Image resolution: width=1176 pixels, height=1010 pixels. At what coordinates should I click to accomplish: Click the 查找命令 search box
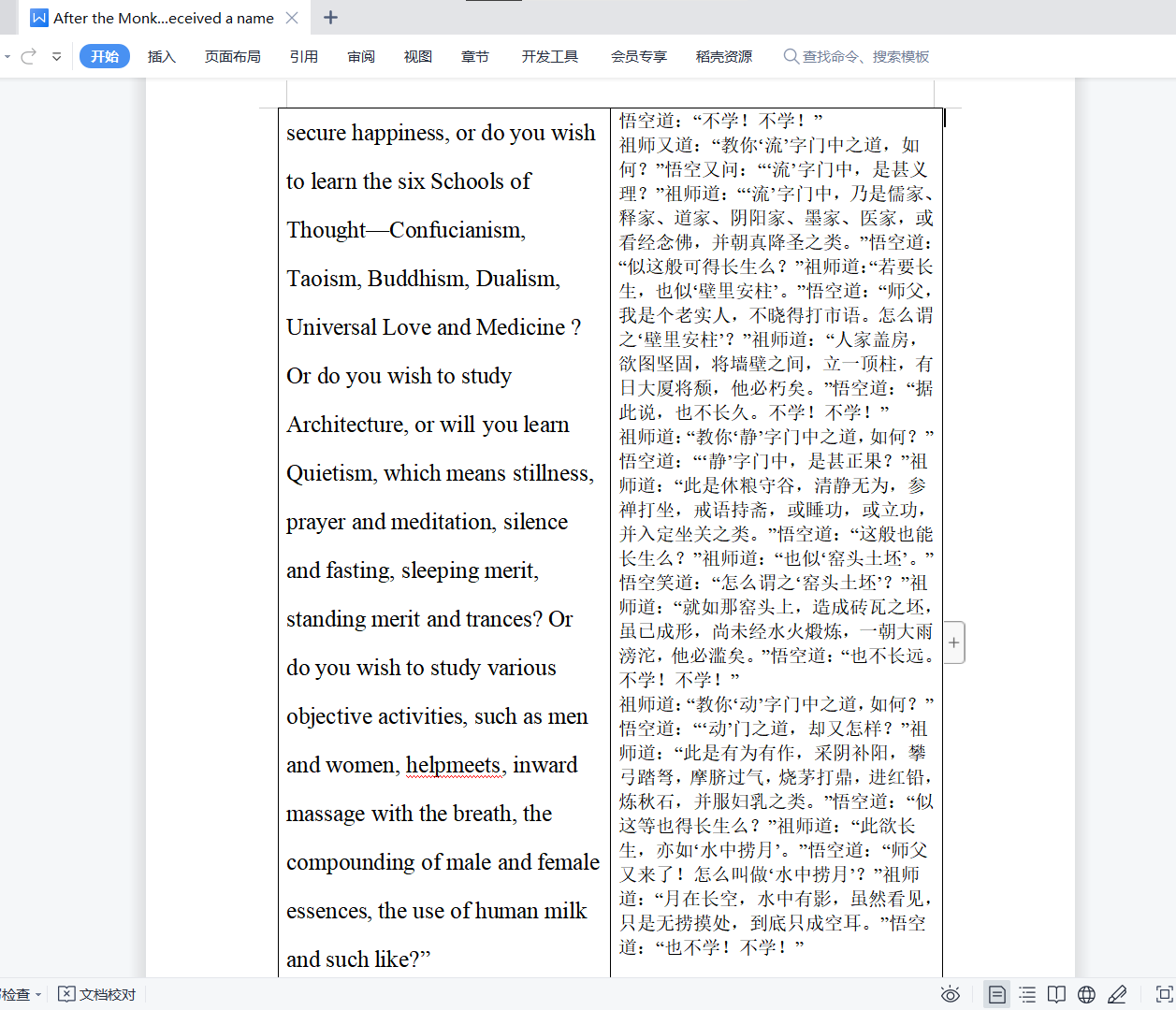[856, 56]
